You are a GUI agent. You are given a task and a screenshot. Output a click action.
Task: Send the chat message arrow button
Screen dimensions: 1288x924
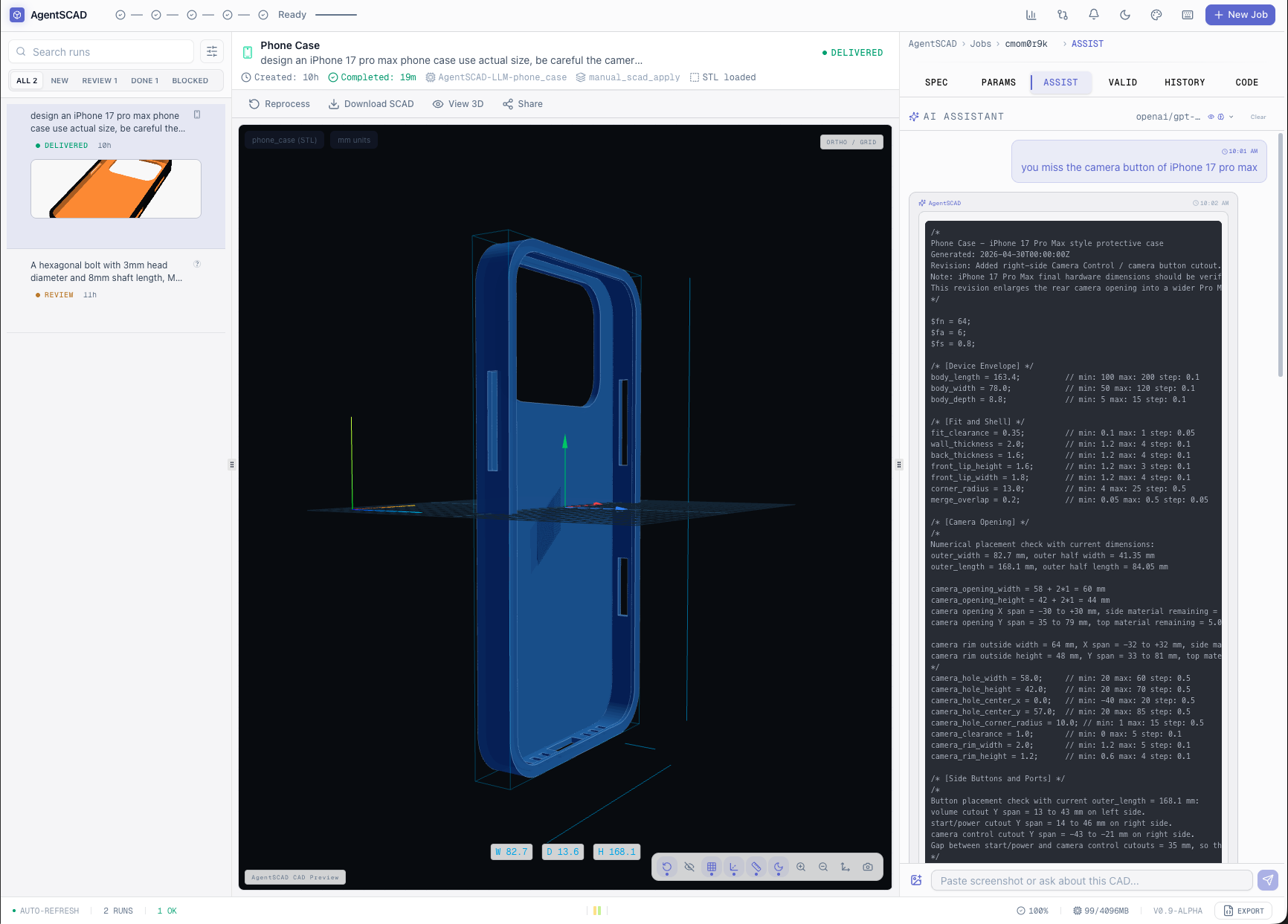click(x=1268, y=881)
